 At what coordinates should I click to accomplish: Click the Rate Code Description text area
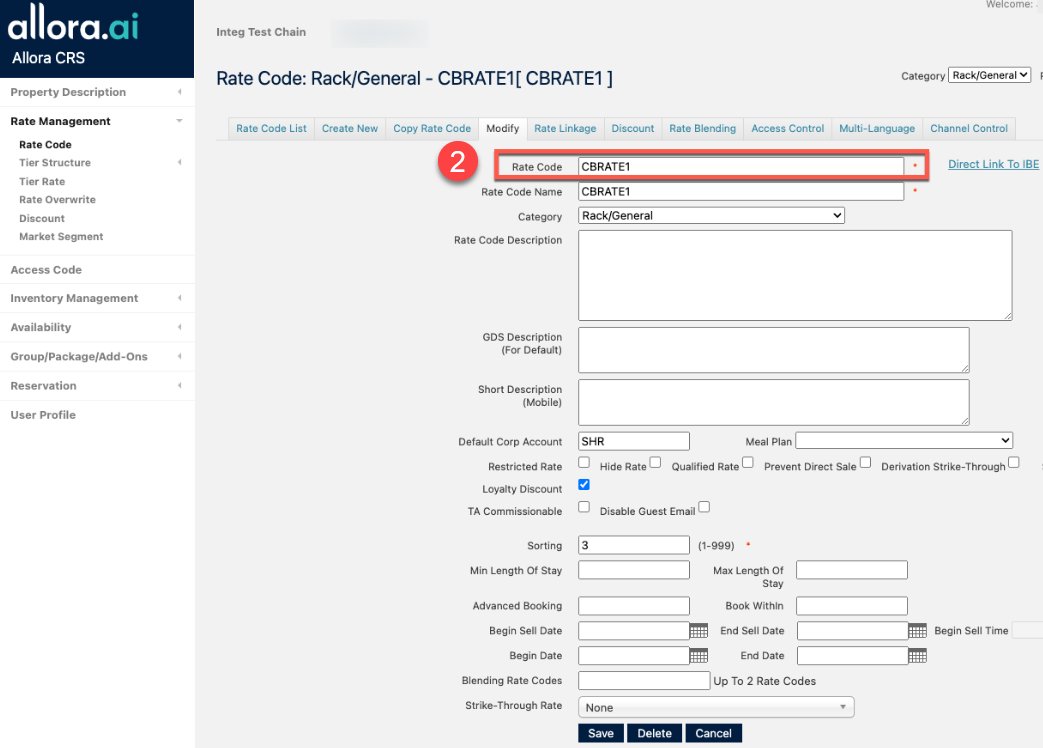click(795, 275)
